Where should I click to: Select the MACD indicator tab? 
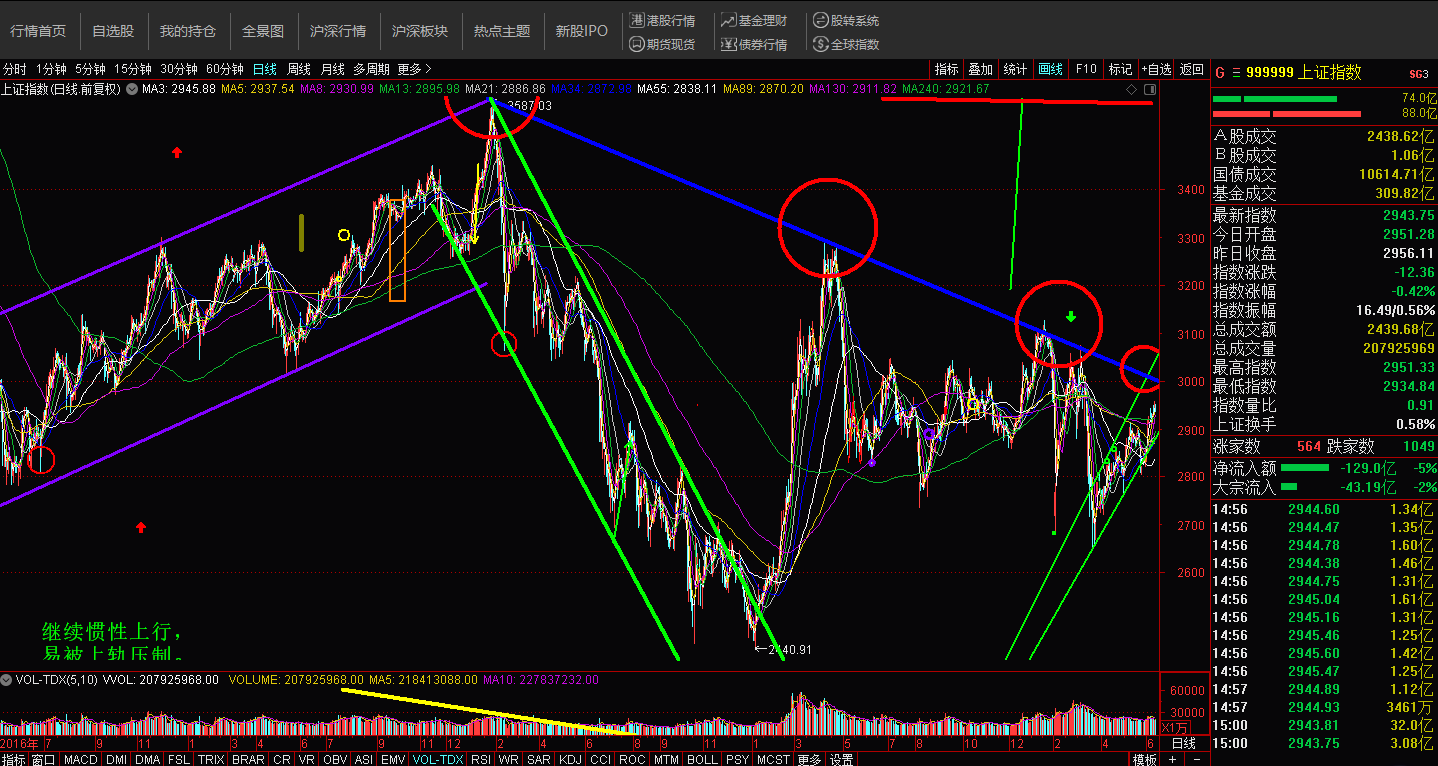(81, 759)
